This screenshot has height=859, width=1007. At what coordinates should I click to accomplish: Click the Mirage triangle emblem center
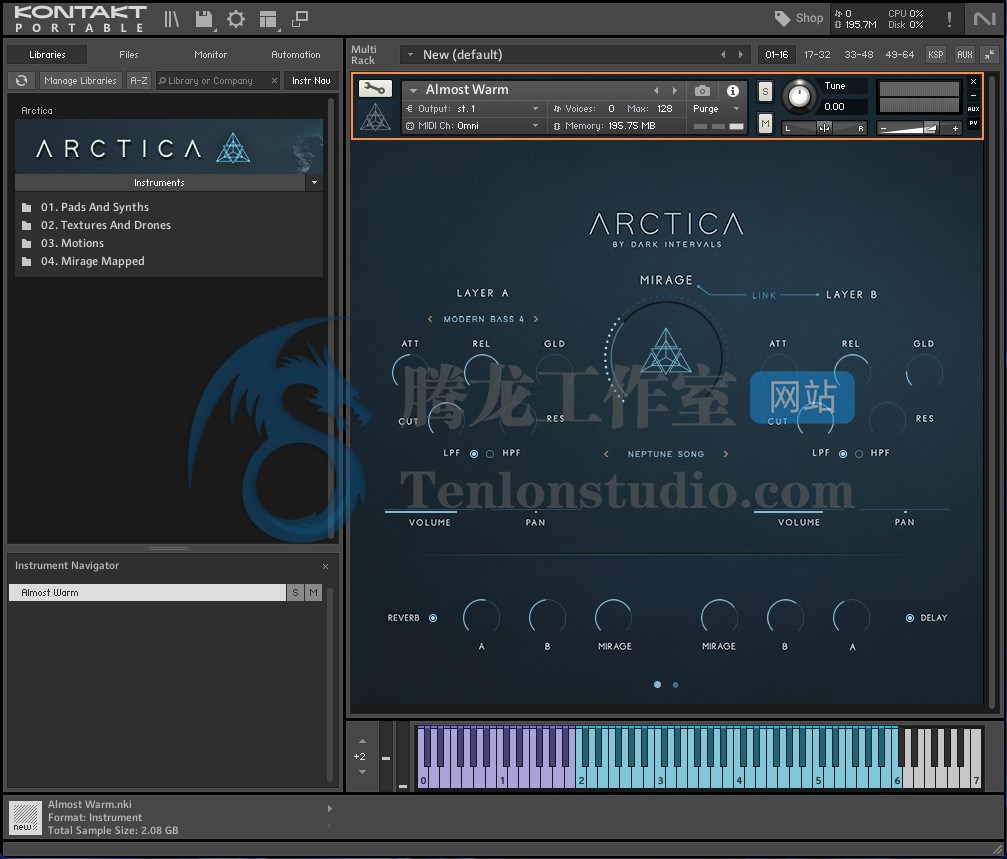click(666, 351)
